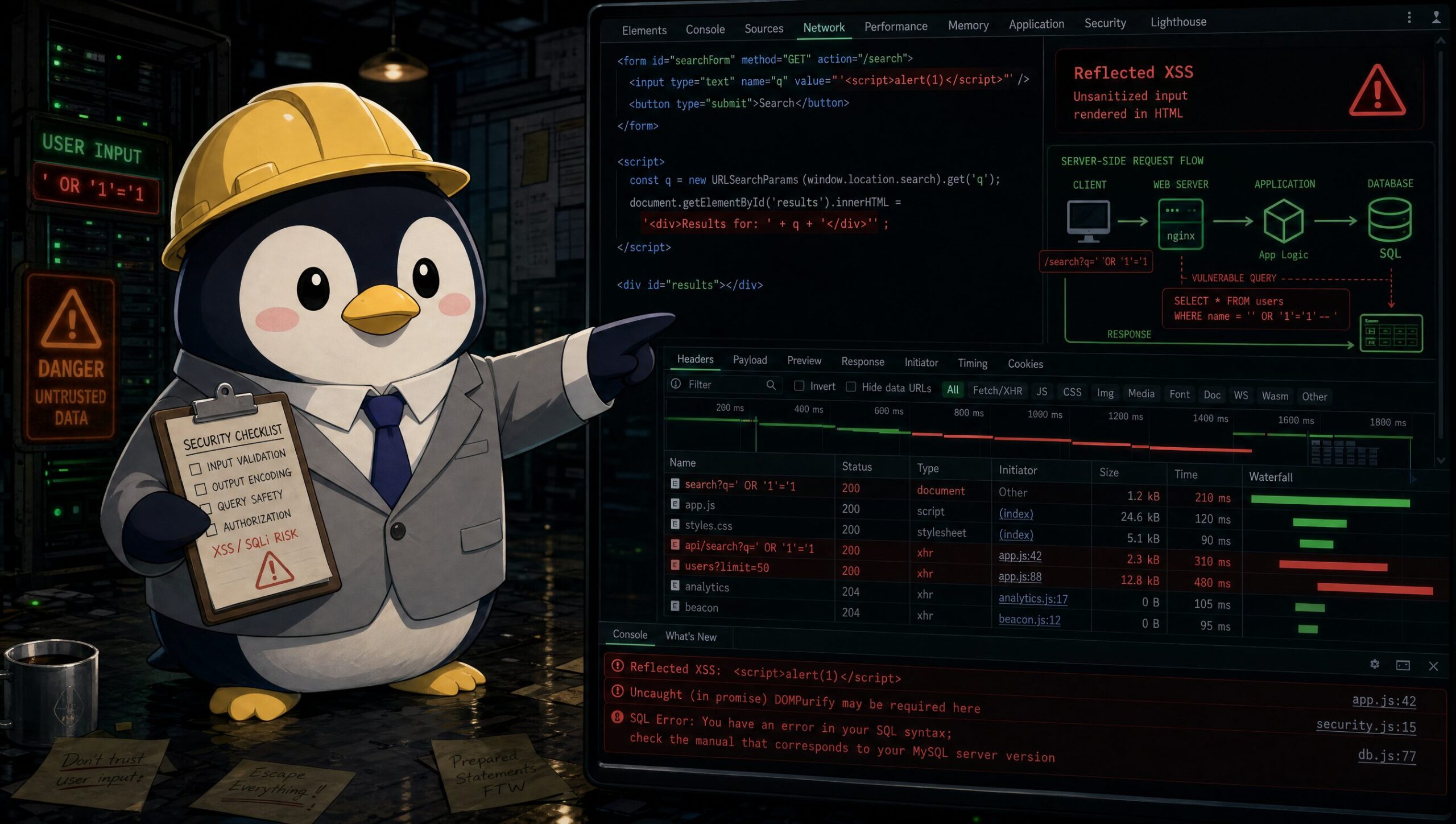Image resolution: width=1456 pixels, height=824 pixels.
Task: Check INPUT VALIDATION on the security checklist
Action: [x=196, y=469]
